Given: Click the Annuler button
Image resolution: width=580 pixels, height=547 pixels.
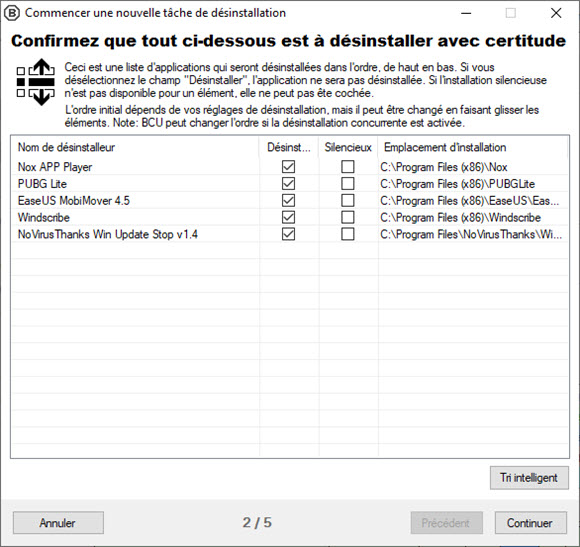Looking at the screenshot, I should (58, 523).
